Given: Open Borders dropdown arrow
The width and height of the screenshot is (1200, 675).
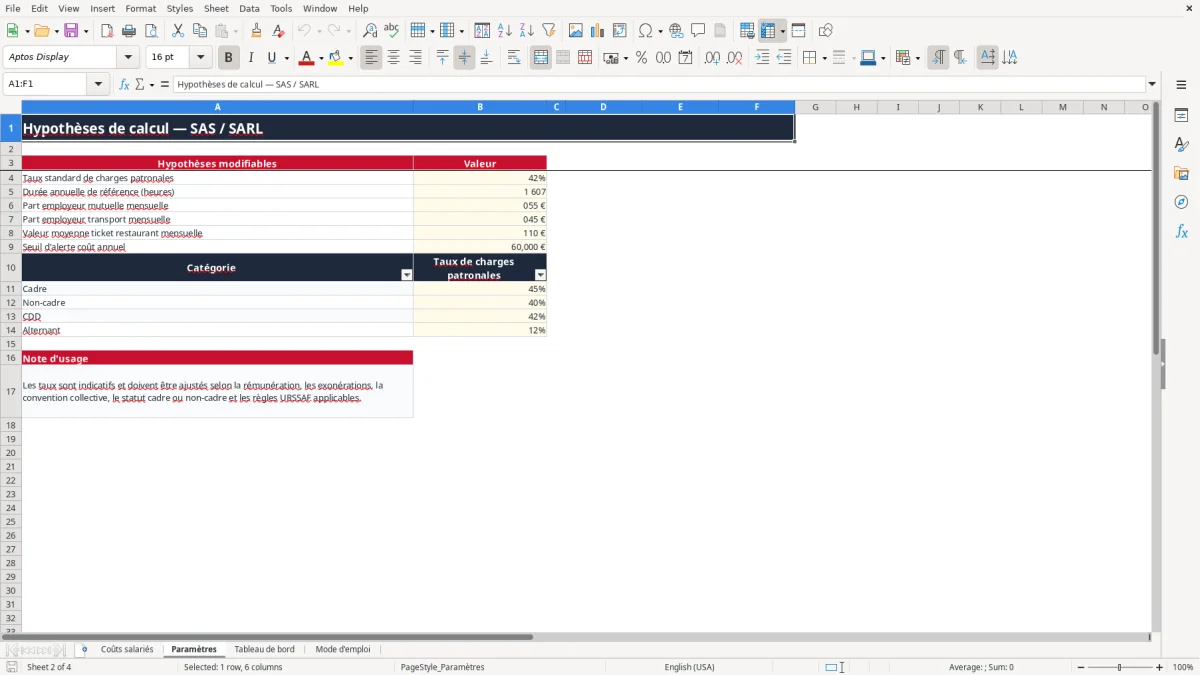Looking at the screenshot, I should click(823, 58).
